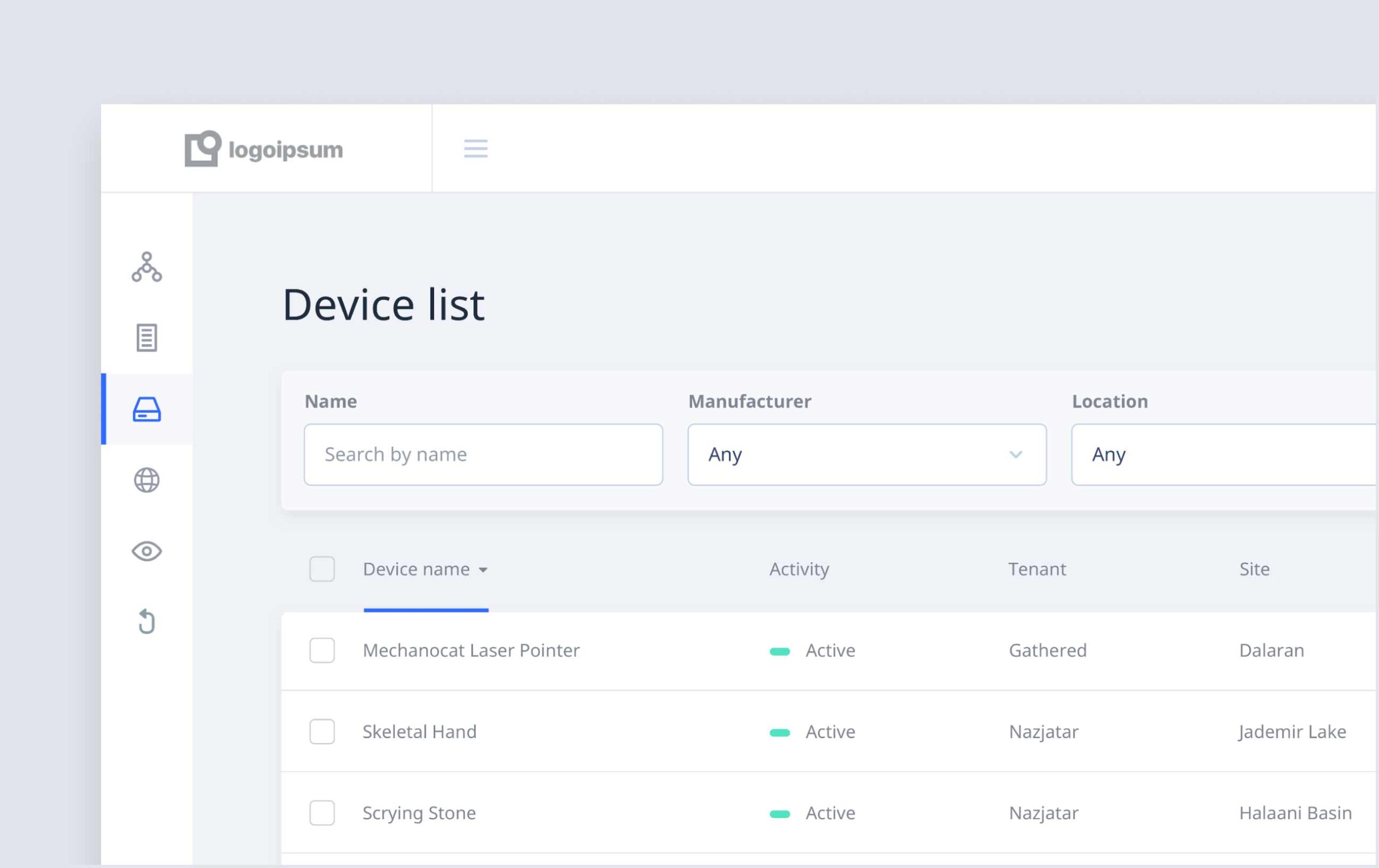Toggle the hamburger menu icon
The height and width of the screenshot is (868, 1379).
click(x=475, y=149)
